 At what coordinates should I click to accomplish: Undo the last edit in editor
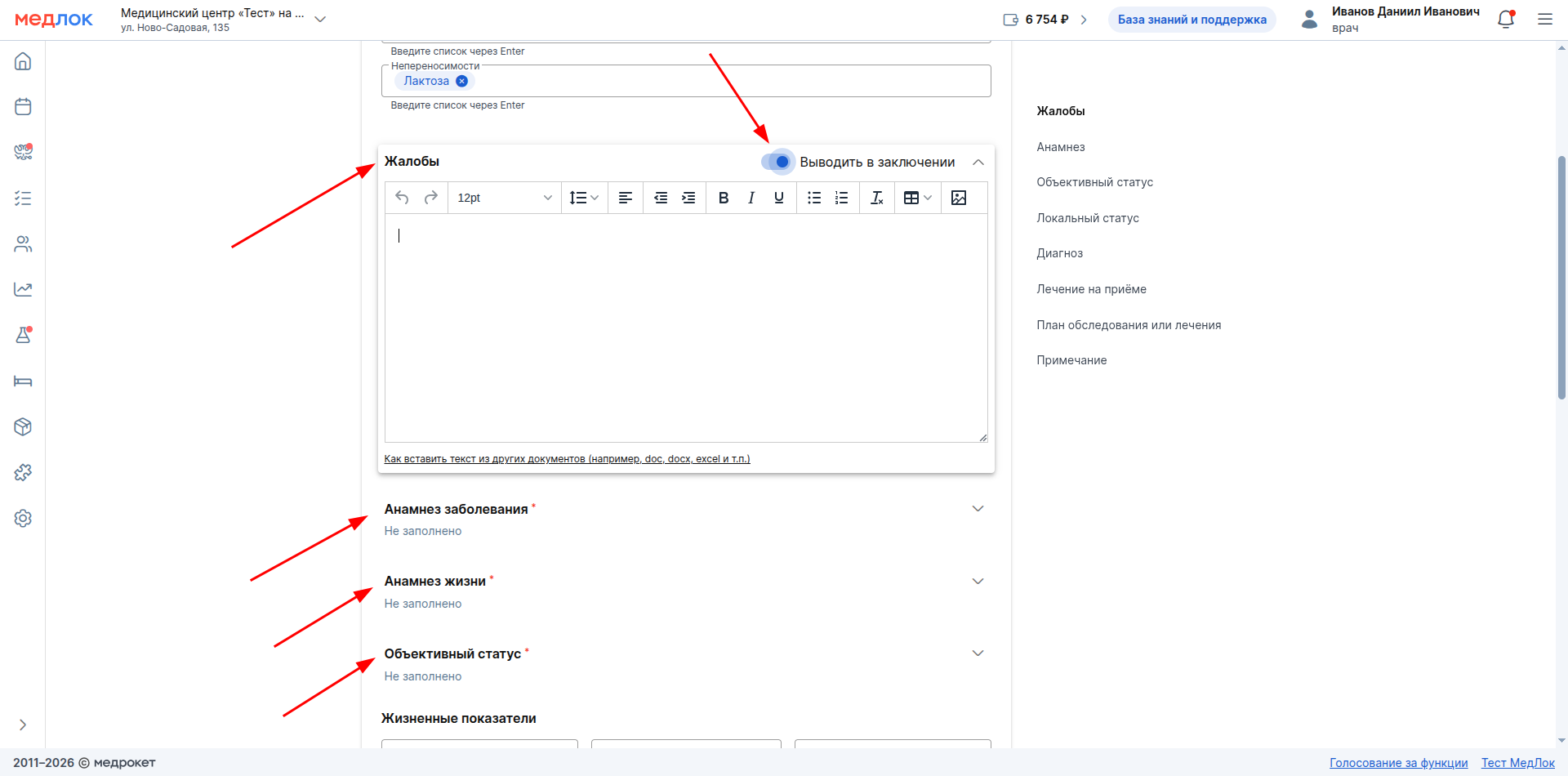[x=402, y=198]
